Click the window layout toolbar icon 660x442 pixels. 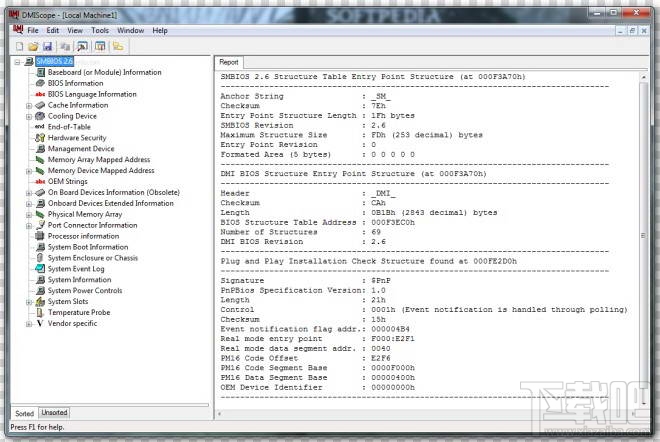coord(100,46)
